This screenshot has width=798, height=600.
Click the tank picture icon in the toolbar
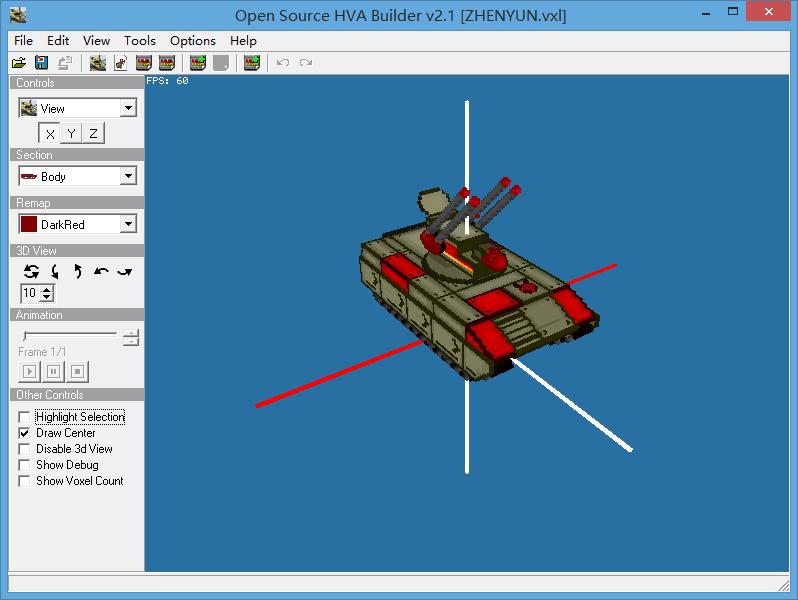(97, 63)
